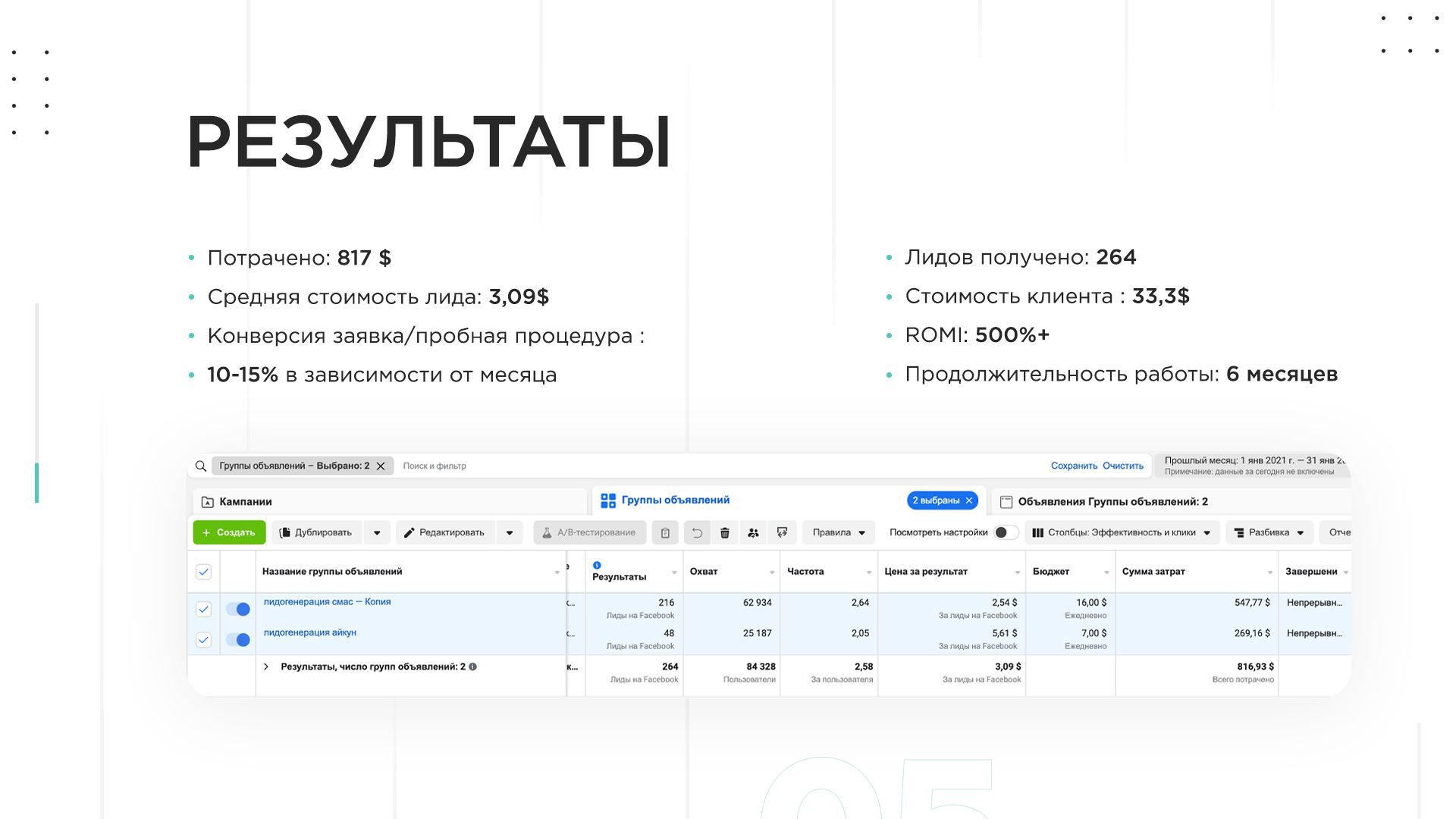Turn off the 'лидогенерация айкун' ad set switch
This screenshot has width=1456, height=819.
[238, 640]
